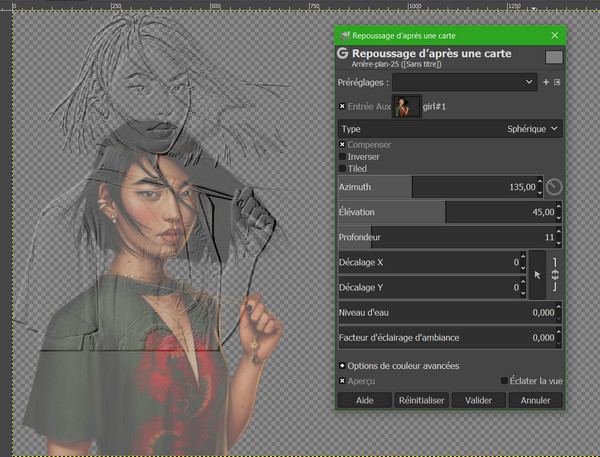This screenshot has width=600, height=457.
Task: Close the Repoussage d'après une carte dialog
Action: point(555,35)
